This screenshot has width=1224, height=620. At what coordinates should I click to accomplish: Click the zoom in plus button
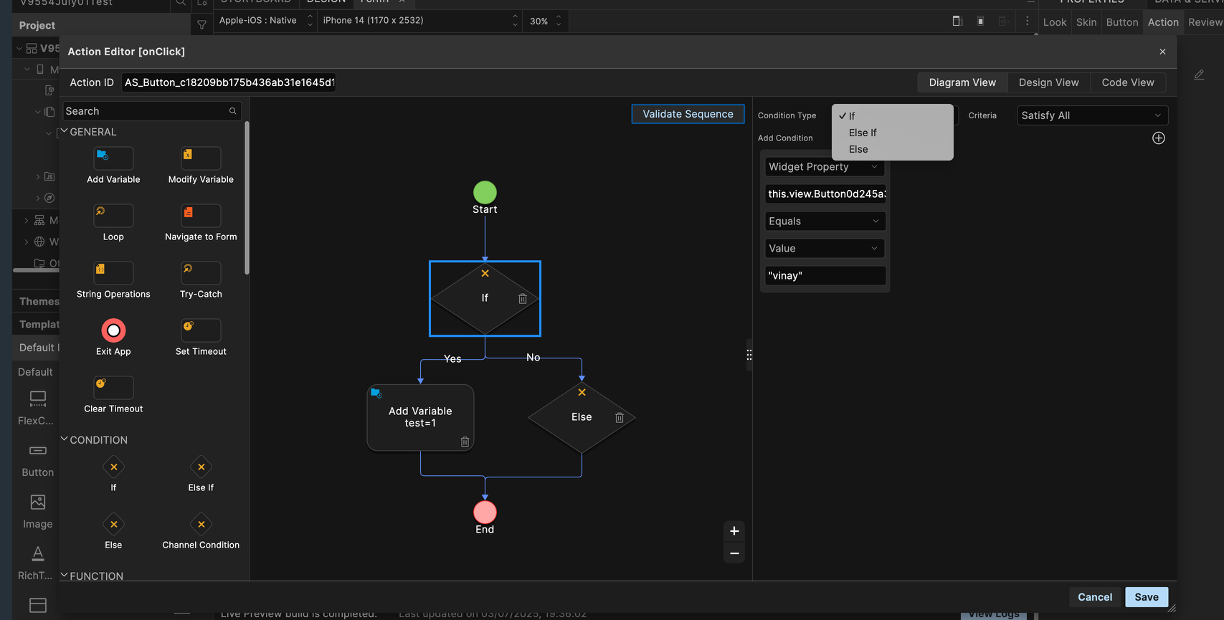pyautogui.click(x=734, y=531)
